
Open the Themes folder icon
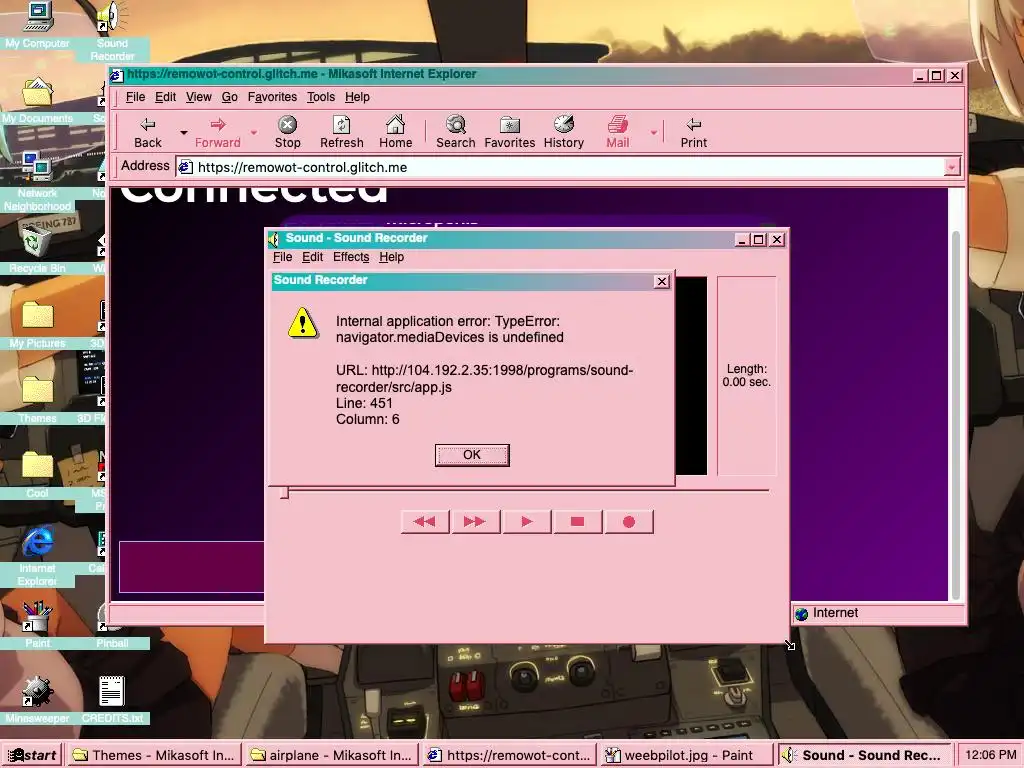(x=37, y=400)
